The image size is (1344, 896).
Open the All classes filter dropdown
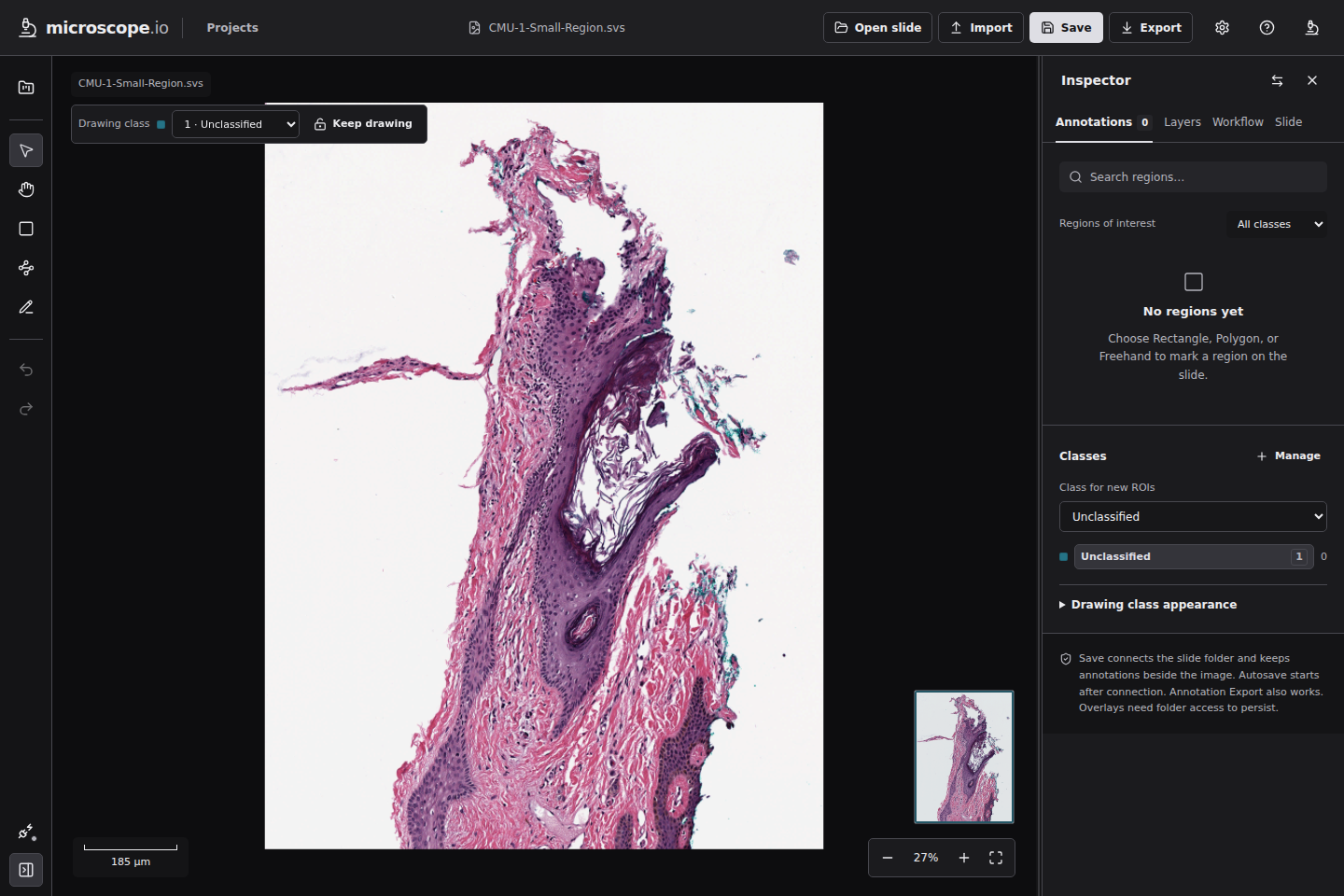click(1277, 224)
